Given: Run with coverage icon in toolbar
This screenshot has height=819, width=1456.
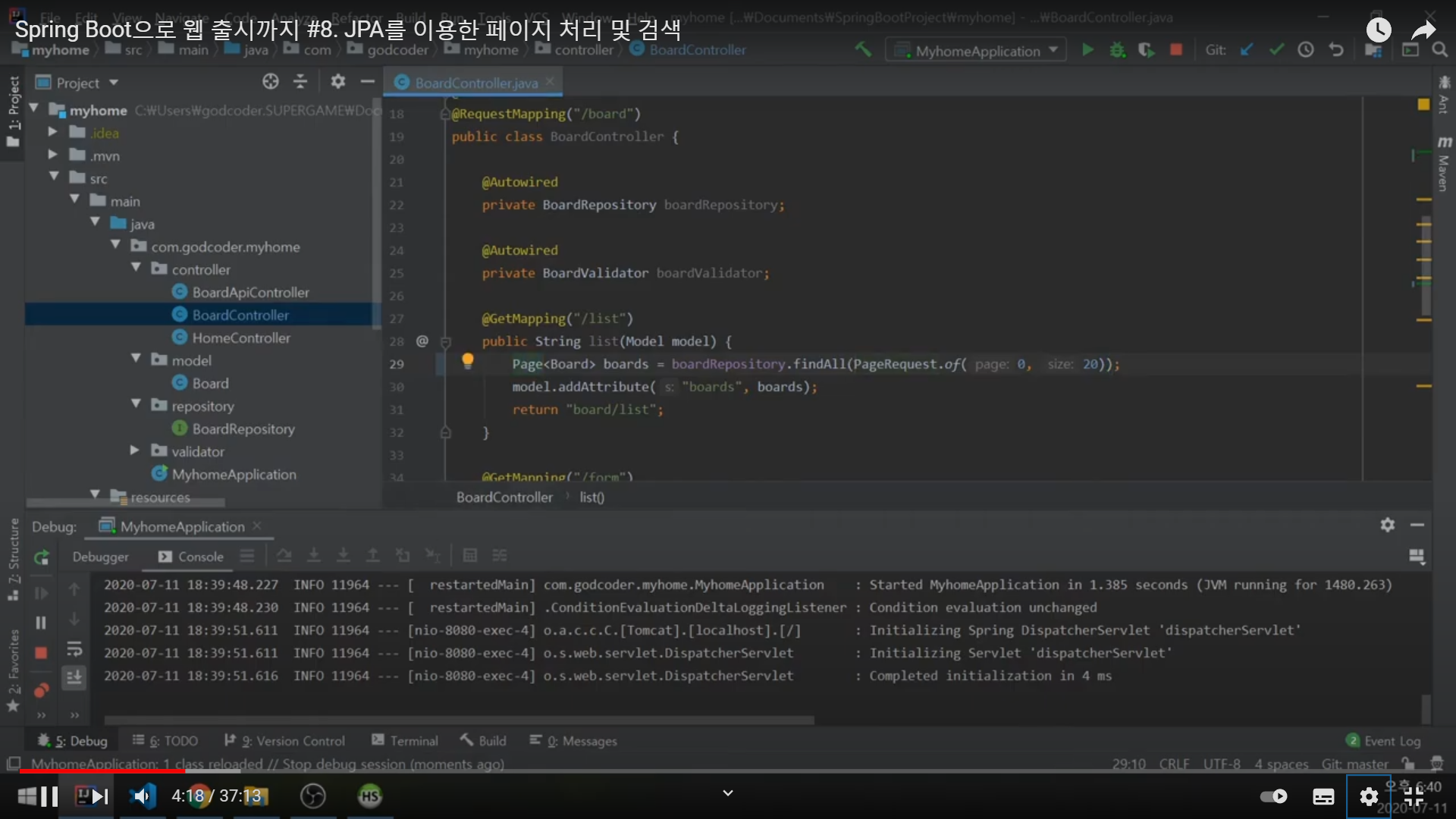Looking at the screenshot, I should click(x=1147, y=50).
